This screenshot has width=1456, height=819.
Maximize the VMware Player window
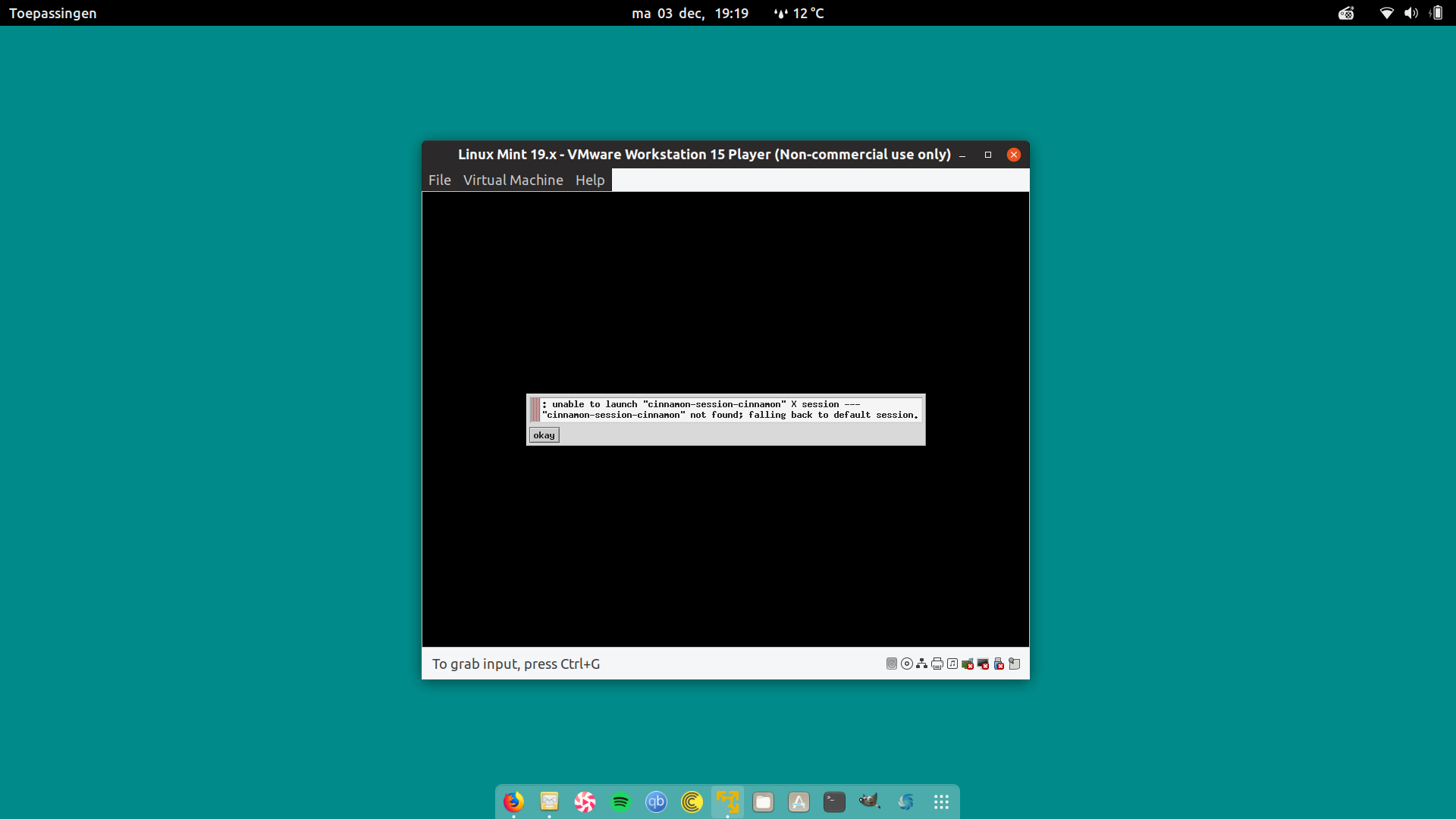[988, 155]
